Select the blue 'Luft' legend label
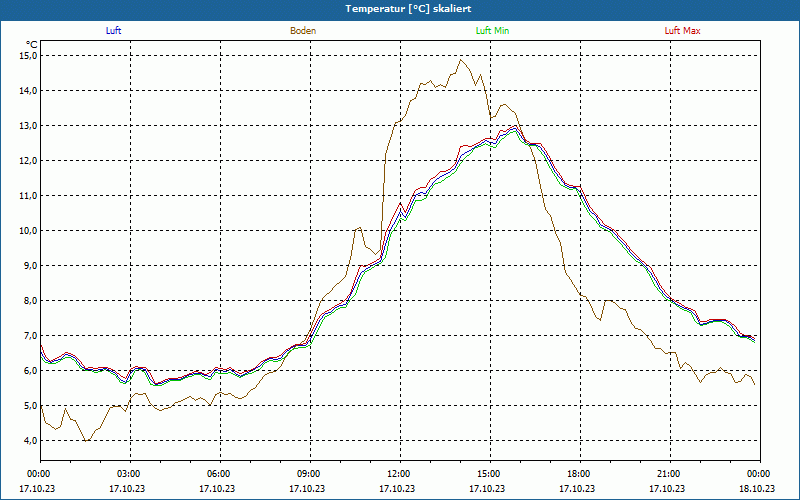The width and height of the screenshot is (800, 500). coord(113,31)
